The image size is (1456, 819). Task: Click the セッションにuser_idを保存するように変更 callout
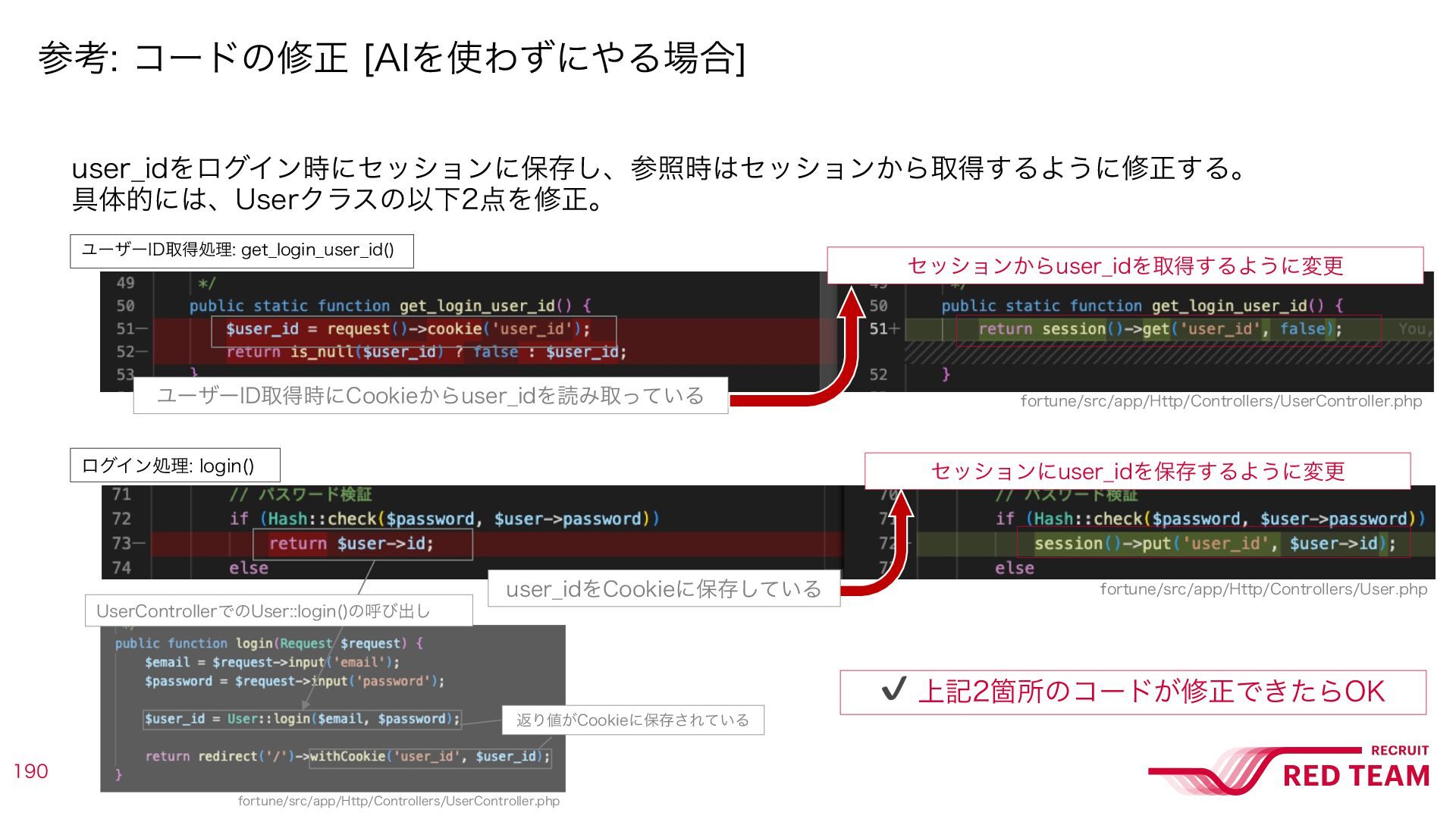point(1137,471)
